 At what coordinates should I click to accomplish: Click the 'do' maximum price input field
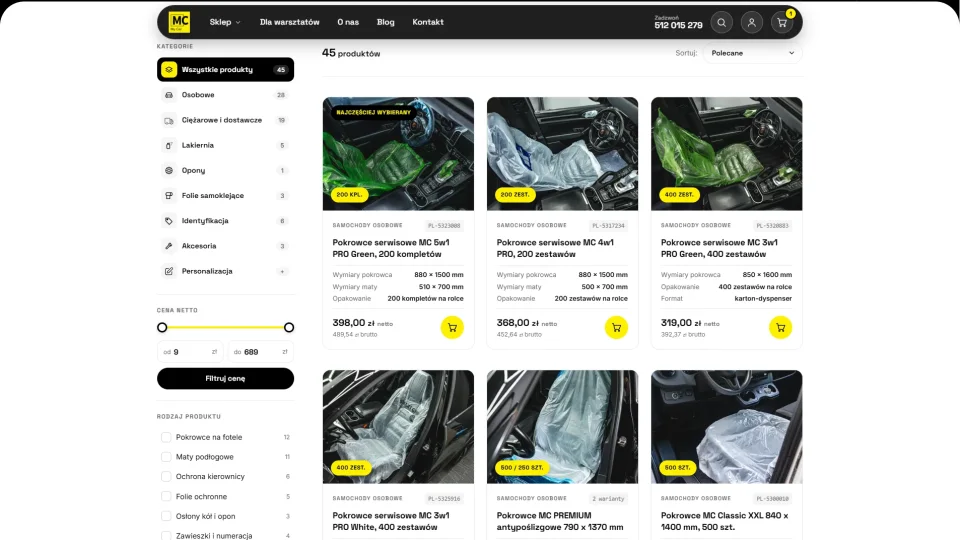(x=261, y=352)
